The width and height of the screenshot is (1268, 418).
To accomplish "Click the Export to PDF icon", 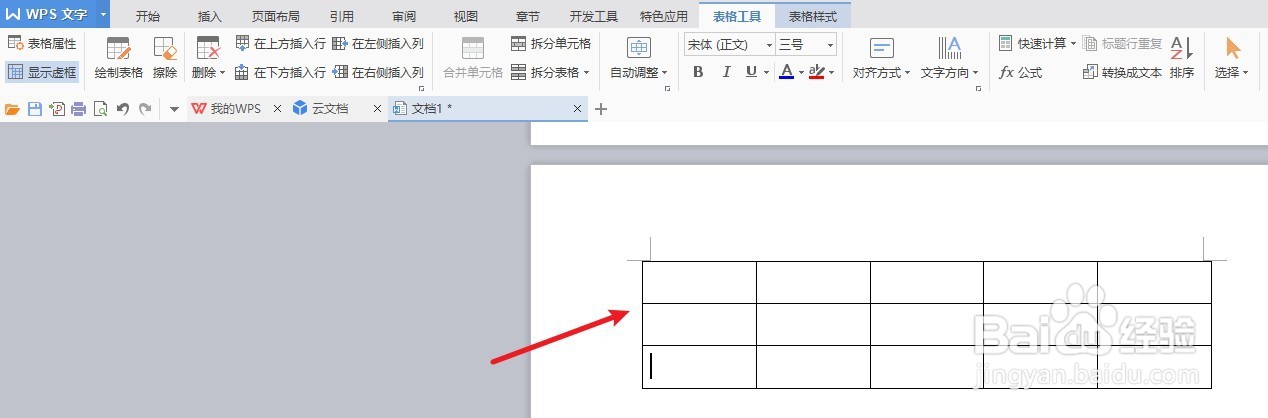I will [x=57, y=109].
